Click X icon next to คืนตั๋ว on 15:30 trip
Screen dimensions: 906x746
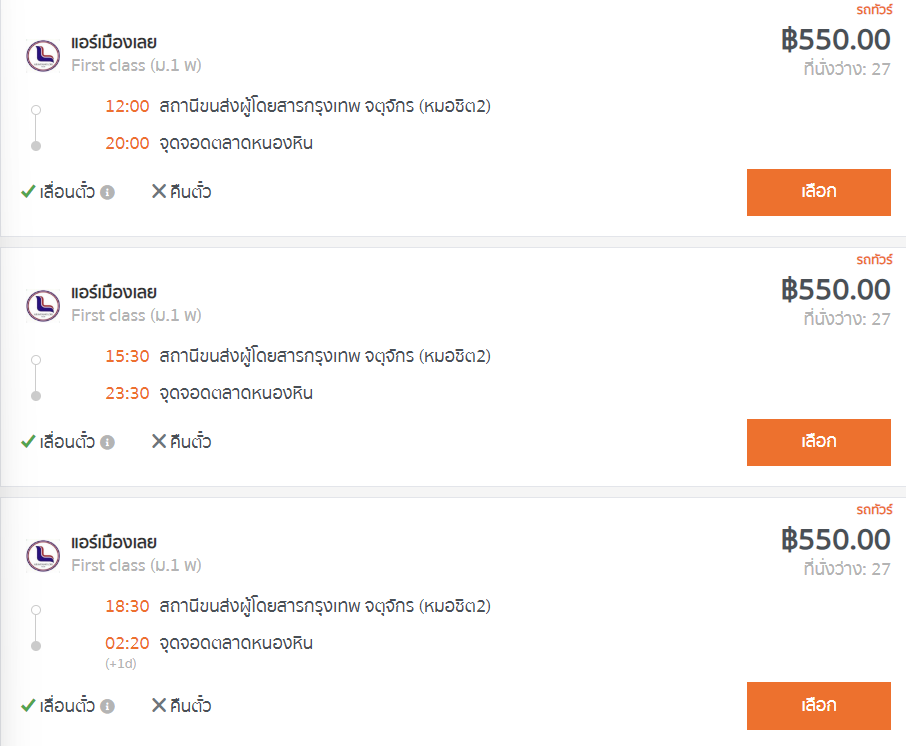coord(159,441)
